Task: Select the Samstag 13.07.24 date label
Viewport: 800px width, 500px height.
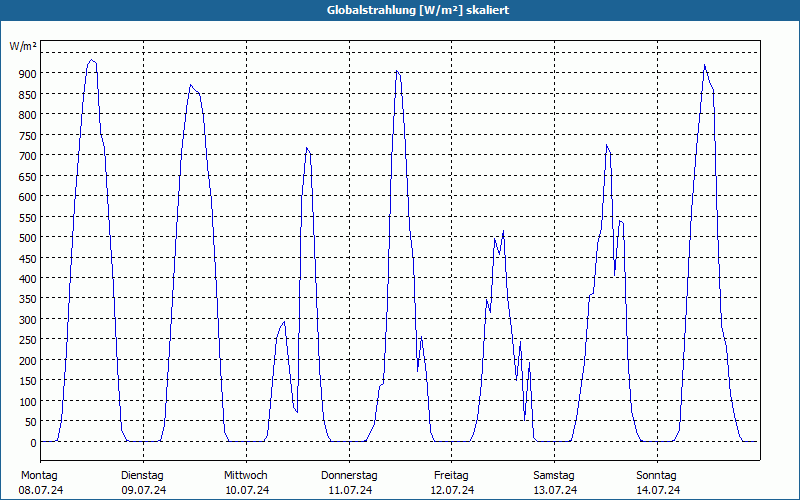Action: [x=555, y=483]
